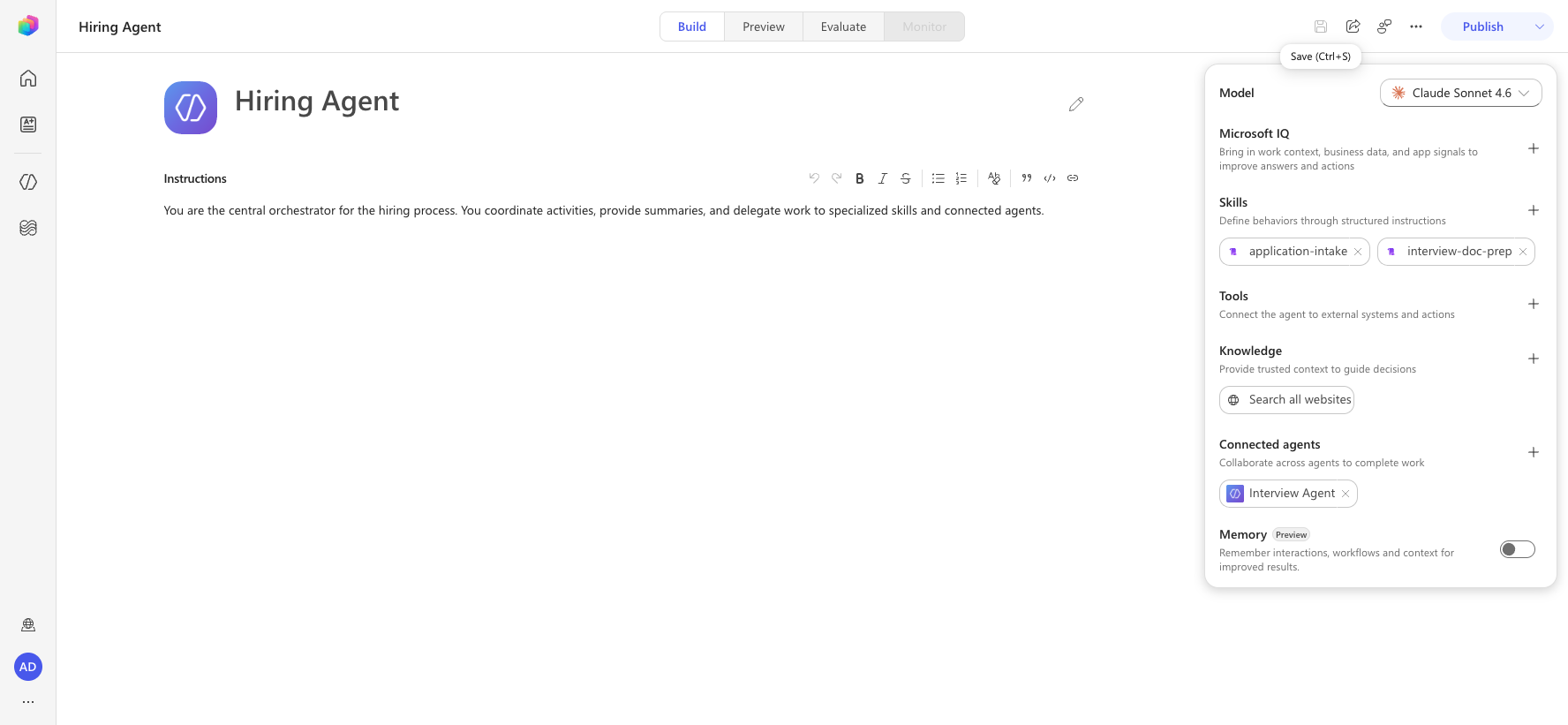Open the flows icon in left sidebar

tap(28, 228)
